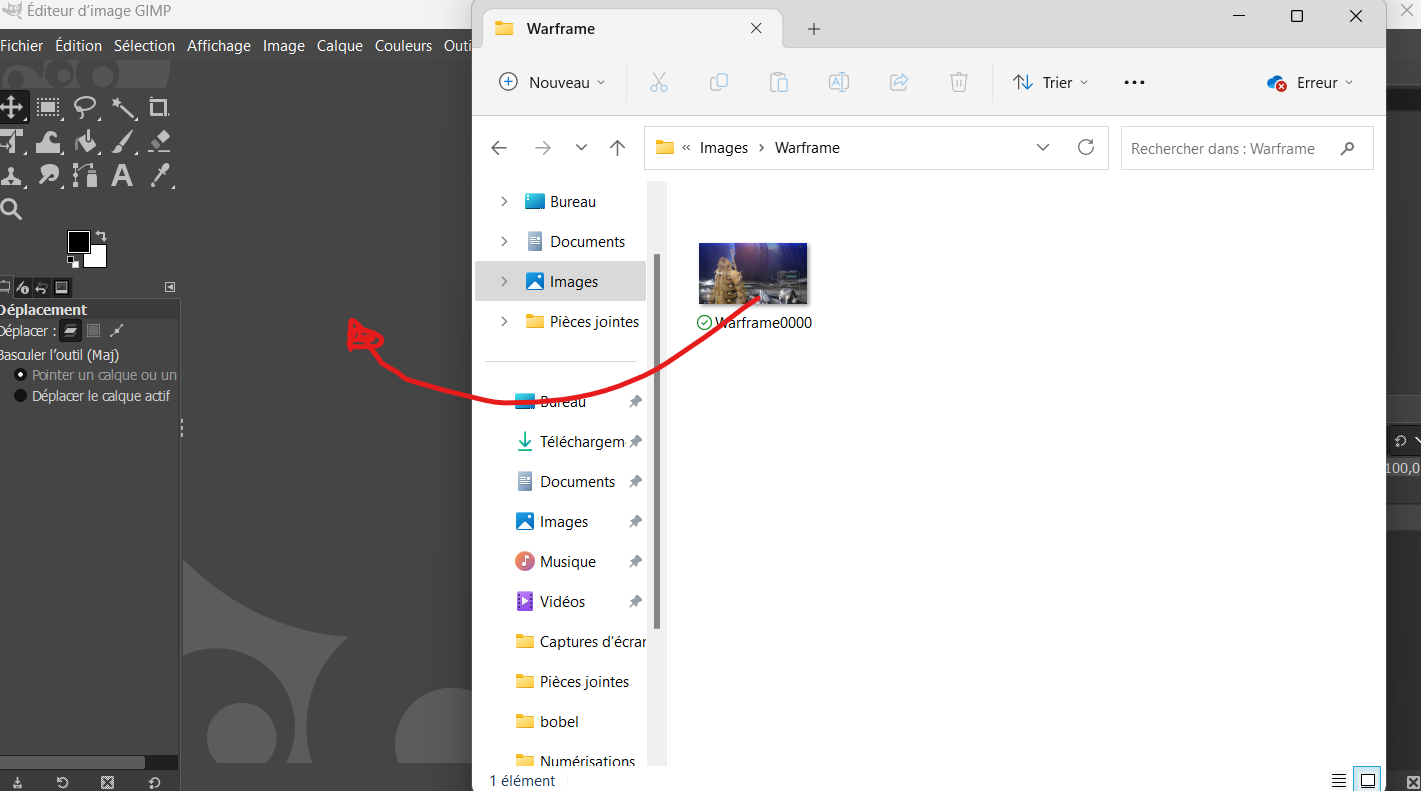Select the Warp Transform tool
Screen dimensions: 1421x791
click(47, 142)
